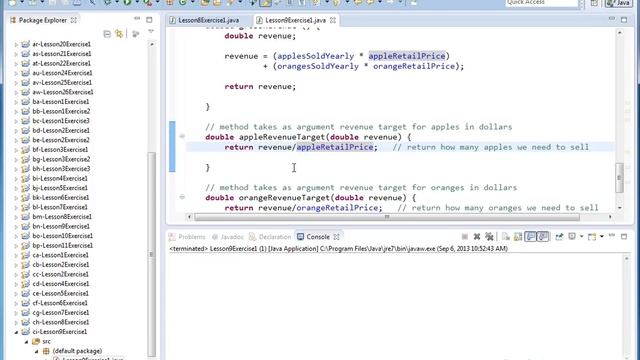Image resolution: width=640 pixels, height=360 pixels.
Task: Open the Open Console dropdown arrow
Action: [x=602, y=236]
